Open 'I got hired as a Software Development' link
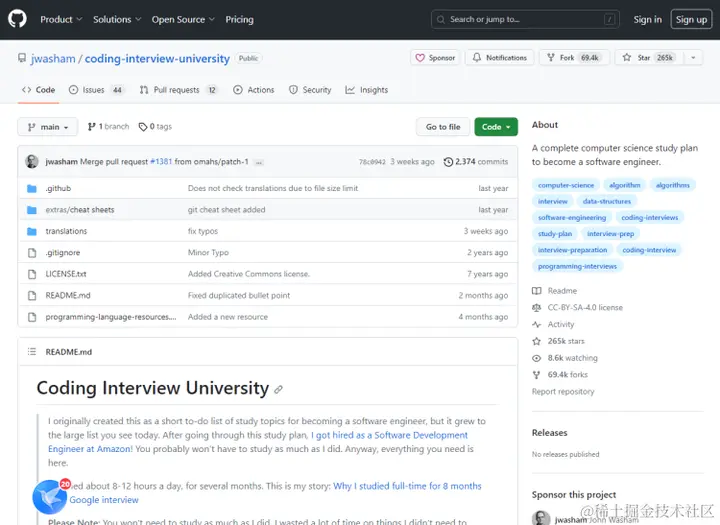 pos(390,435)
